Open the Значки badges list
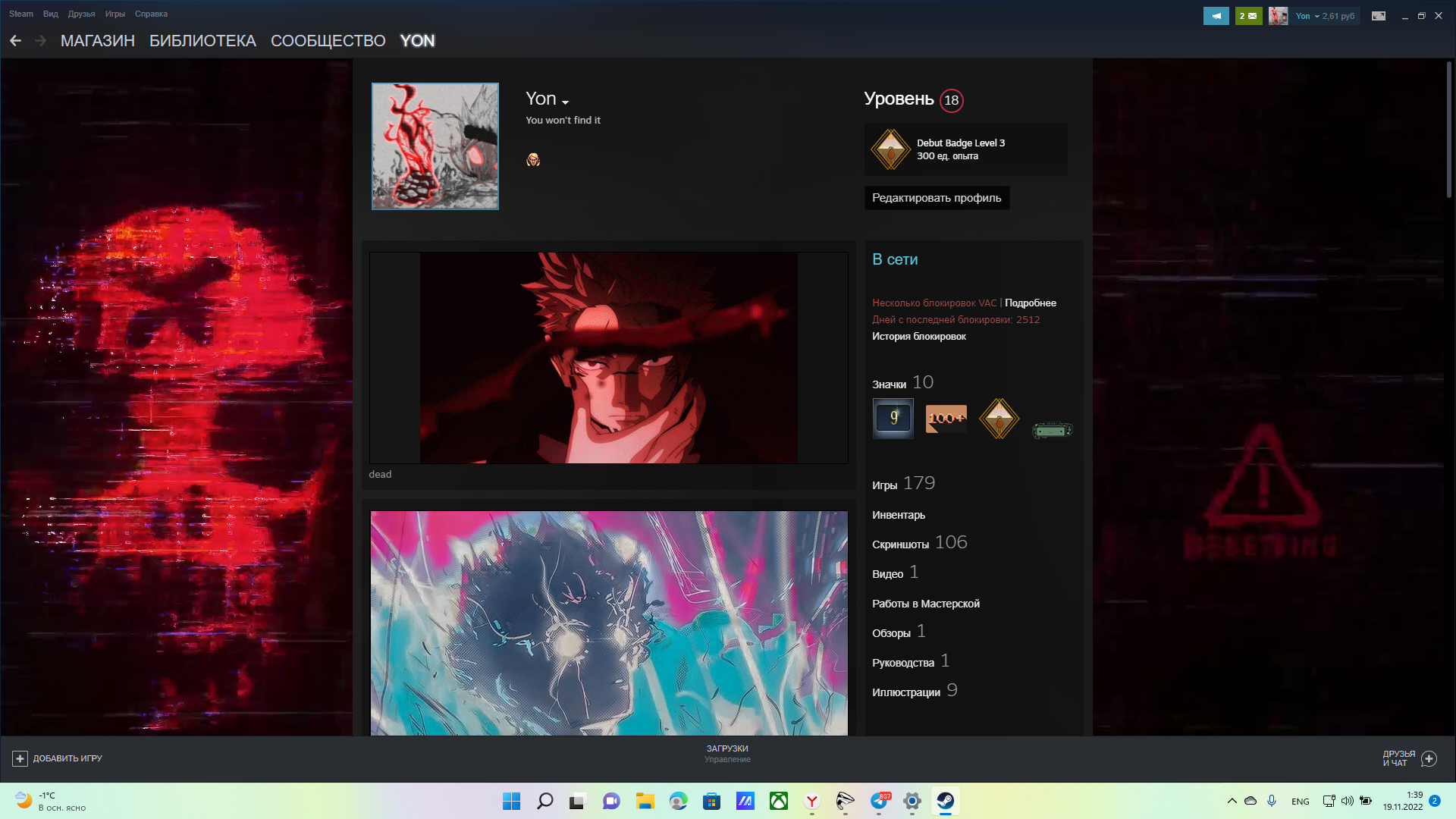The height and width of the screenshot is (819, 1456). 902,383
